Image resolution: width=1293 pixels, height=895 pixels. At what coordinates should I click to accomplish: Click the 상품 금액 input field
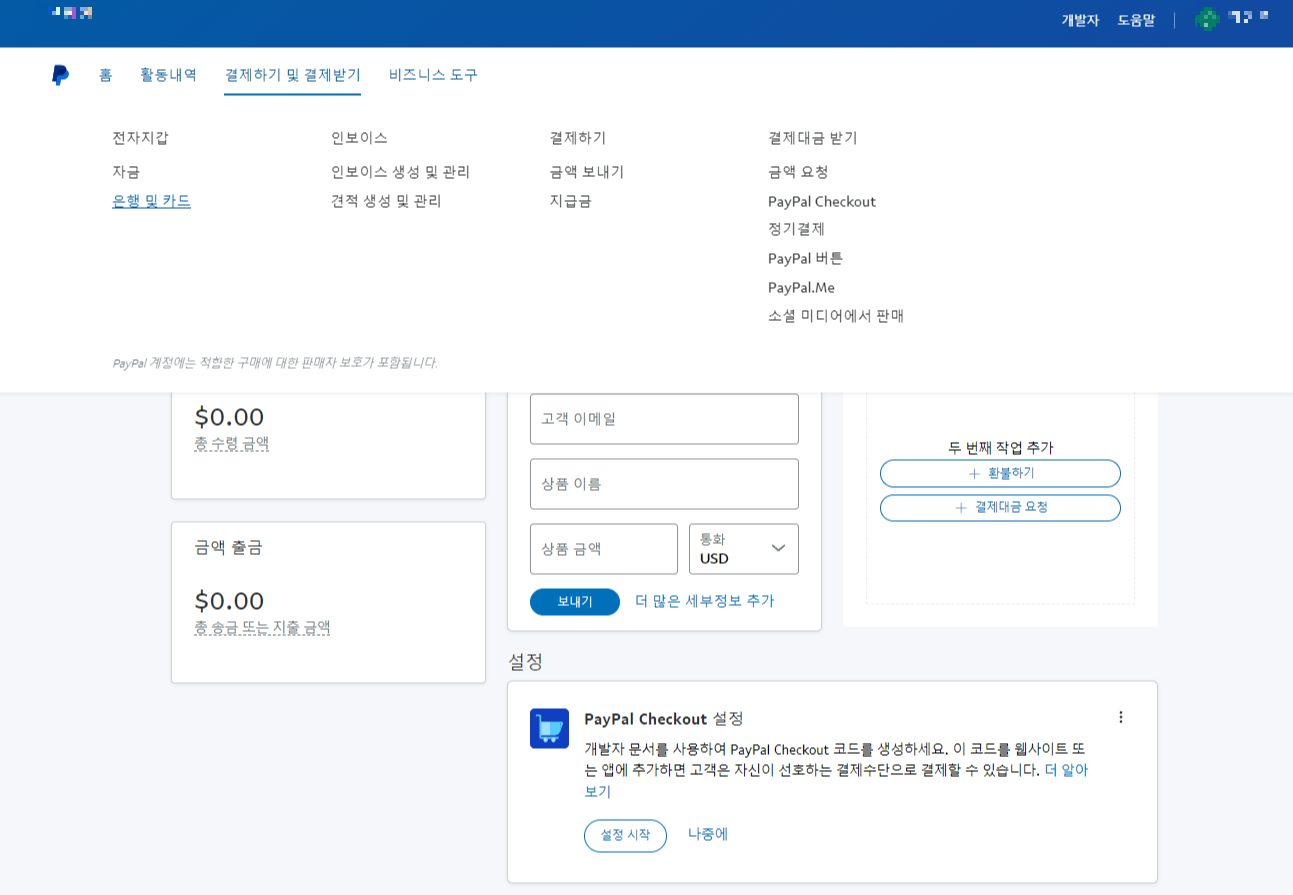(x=604, y=549)
